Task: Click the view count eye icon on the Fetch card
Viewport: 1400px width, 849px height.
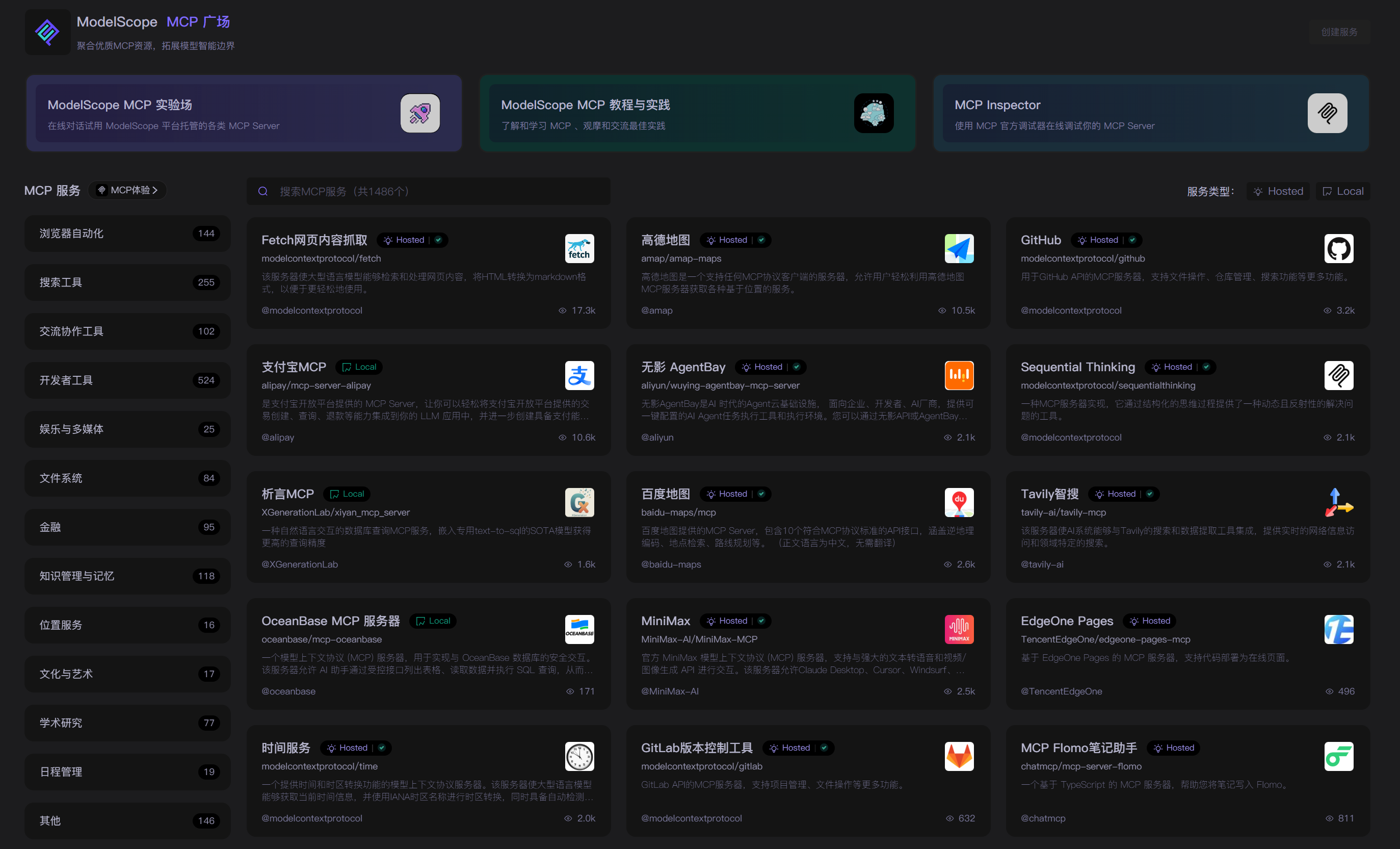Action: [562, 311]
